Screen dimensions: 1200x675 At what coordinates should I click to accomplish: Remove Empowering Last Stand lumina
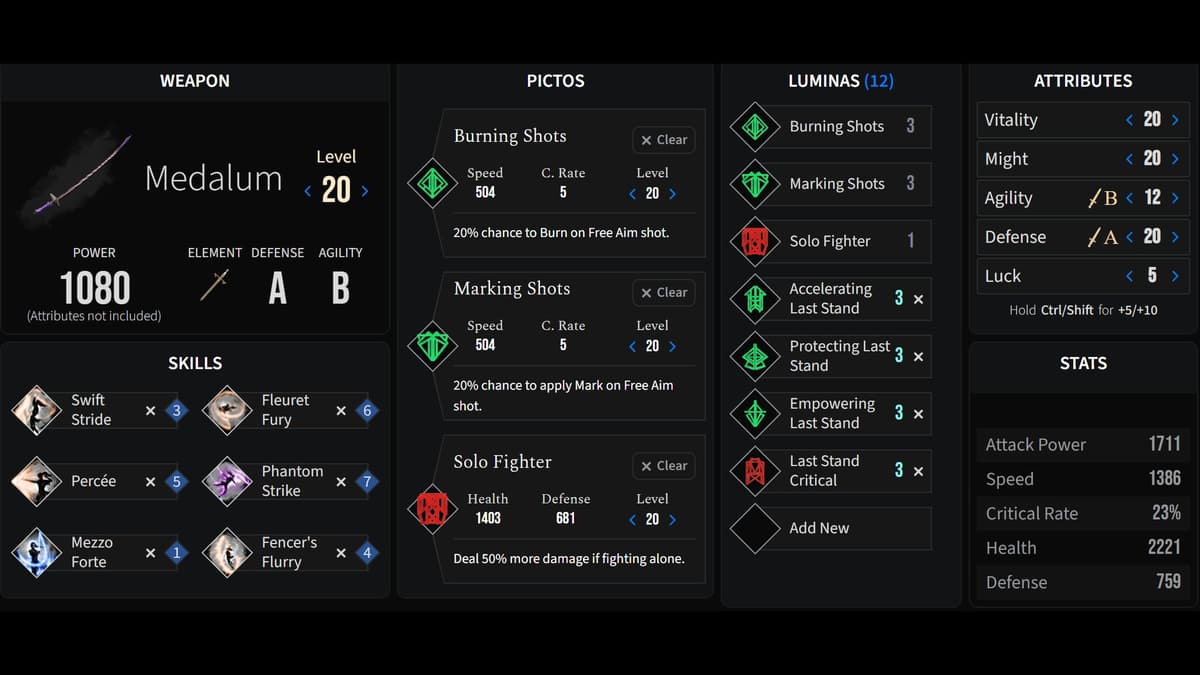click(x=918, y=414)
